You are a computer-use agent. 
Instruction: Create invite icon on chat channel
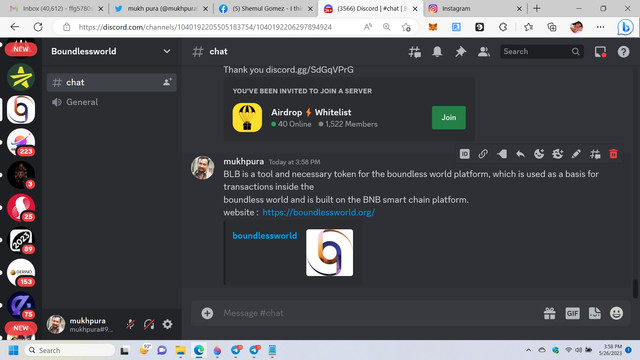click(167, 82)
